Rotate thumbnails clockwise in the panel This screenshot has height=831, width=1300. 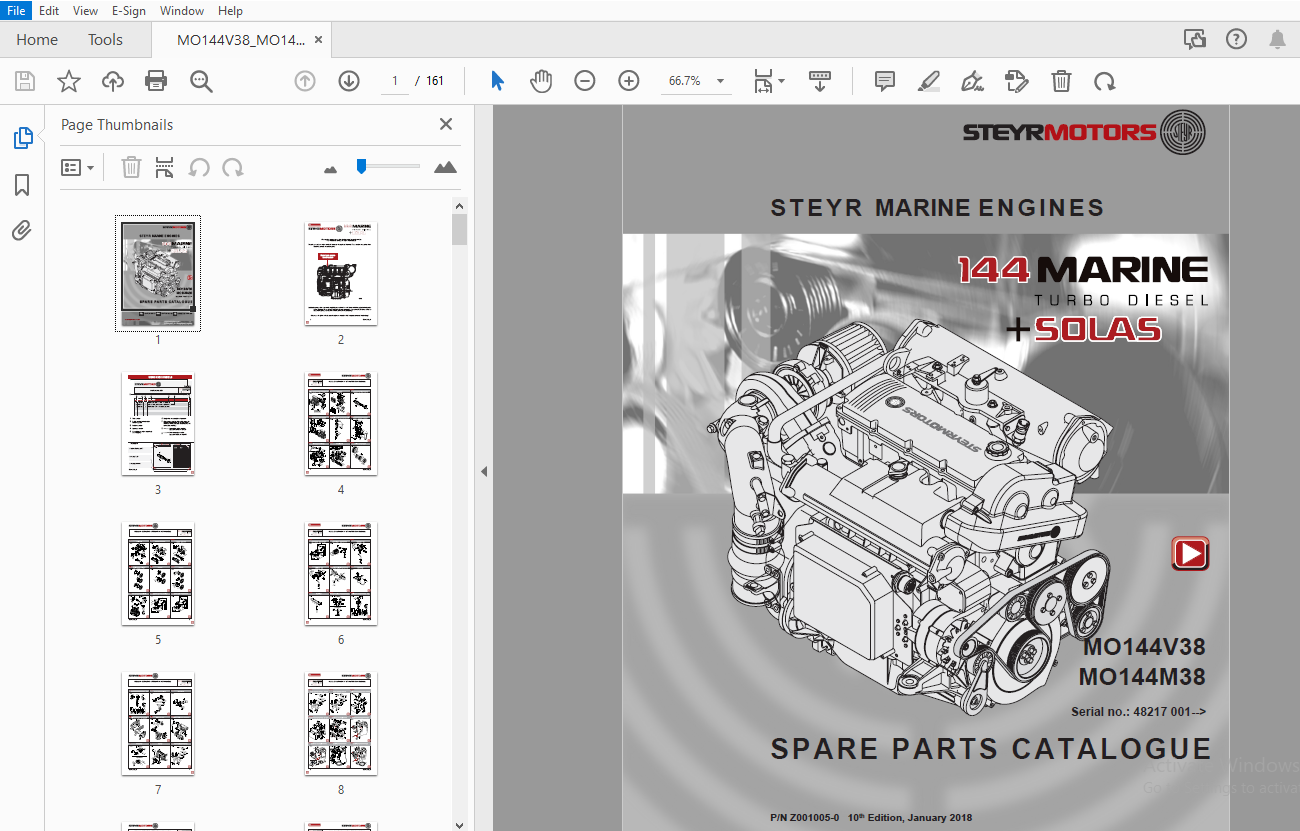233,168
